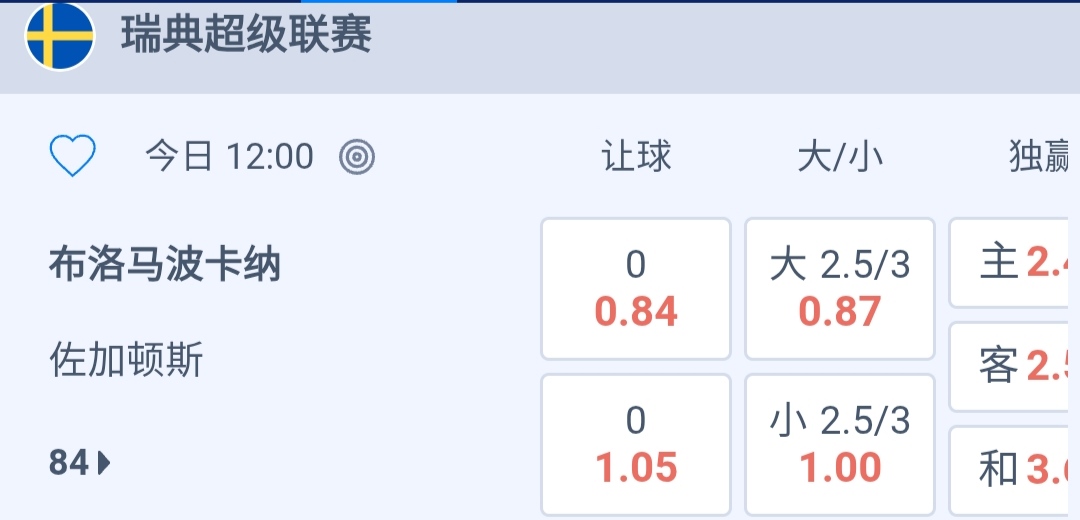
Task: Open team 布洛马波卡纳 match details
Action: (165, 265)
